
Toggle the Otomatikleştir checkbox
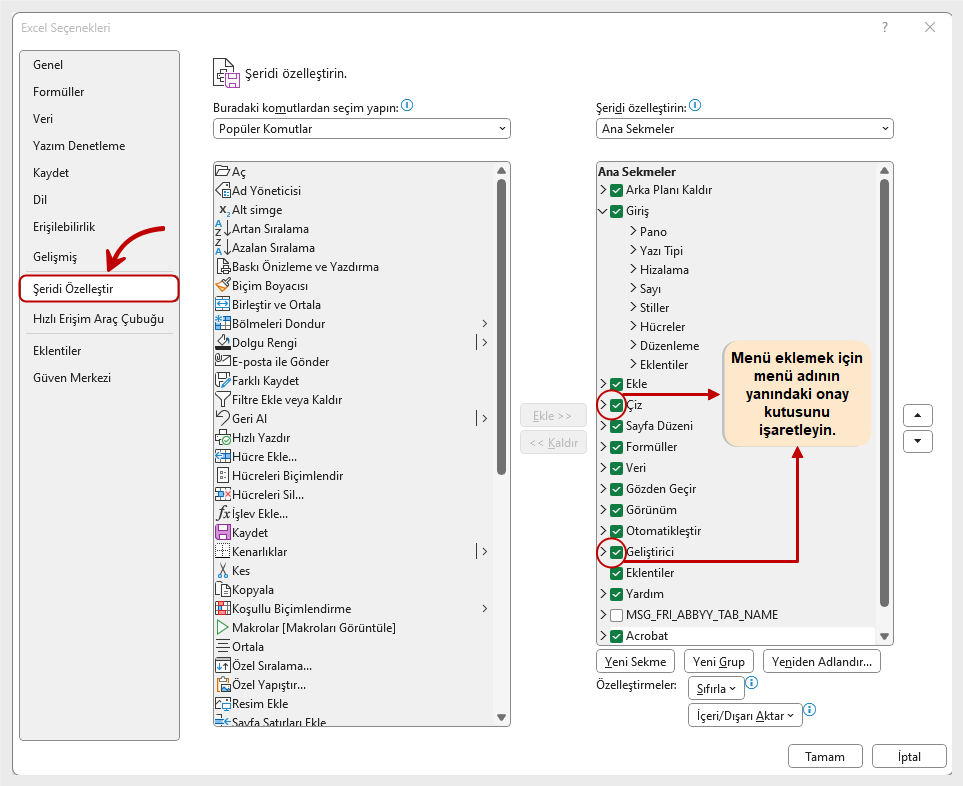click(x=617, y=531)
